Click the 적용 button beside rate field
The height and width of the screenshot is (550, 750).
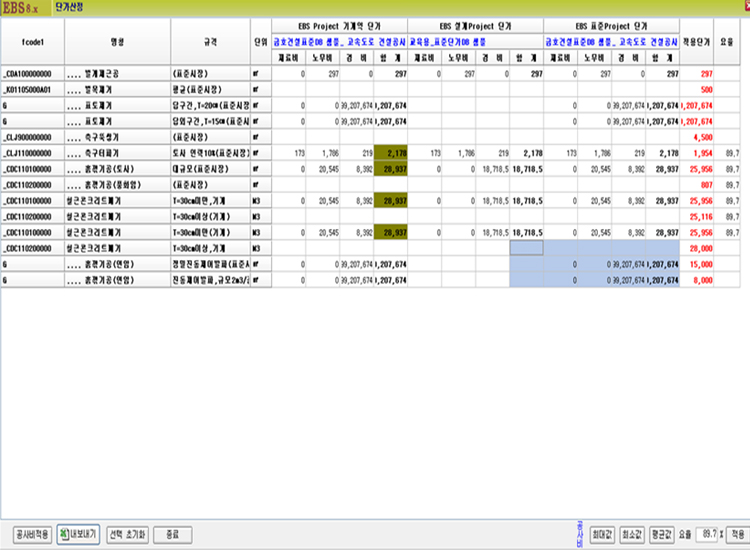[x=736, y=534]
